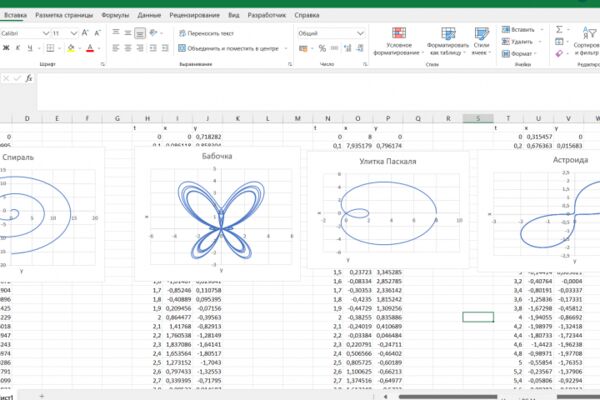Select cell containing 1,837086
This screenshot has width=600, height=400.
point(178,344)
